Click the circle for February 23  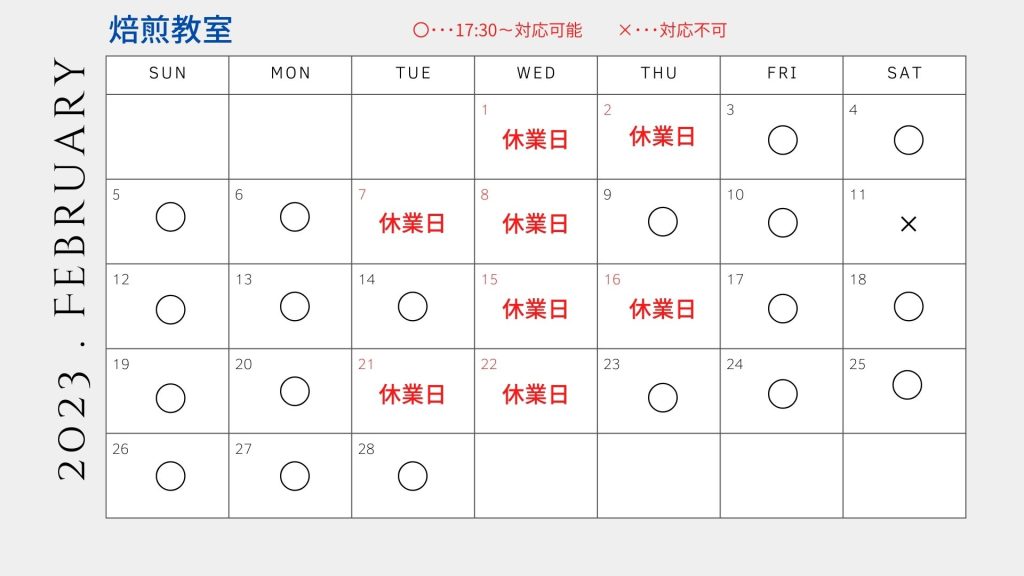tap(662, 397)
